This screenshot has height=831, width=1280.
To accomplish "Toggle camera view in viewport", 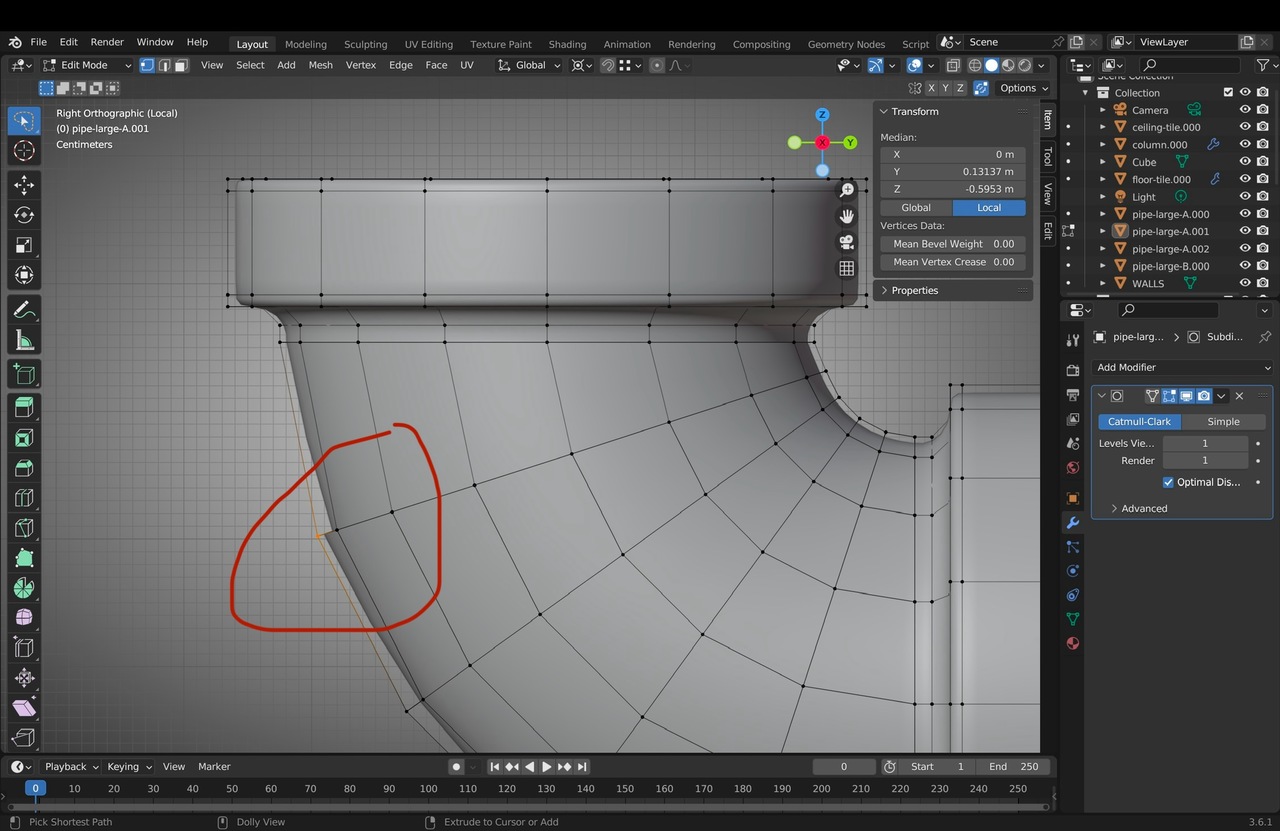I will [x=847, y=242].
